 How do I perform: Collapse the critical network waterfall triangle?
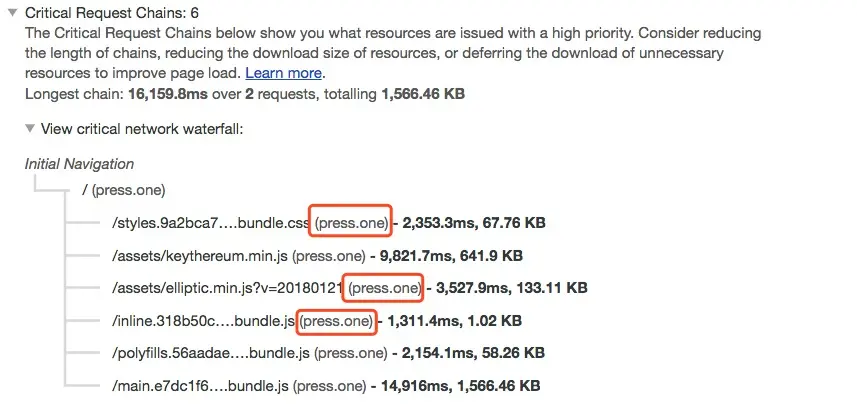tap(29, 129)
